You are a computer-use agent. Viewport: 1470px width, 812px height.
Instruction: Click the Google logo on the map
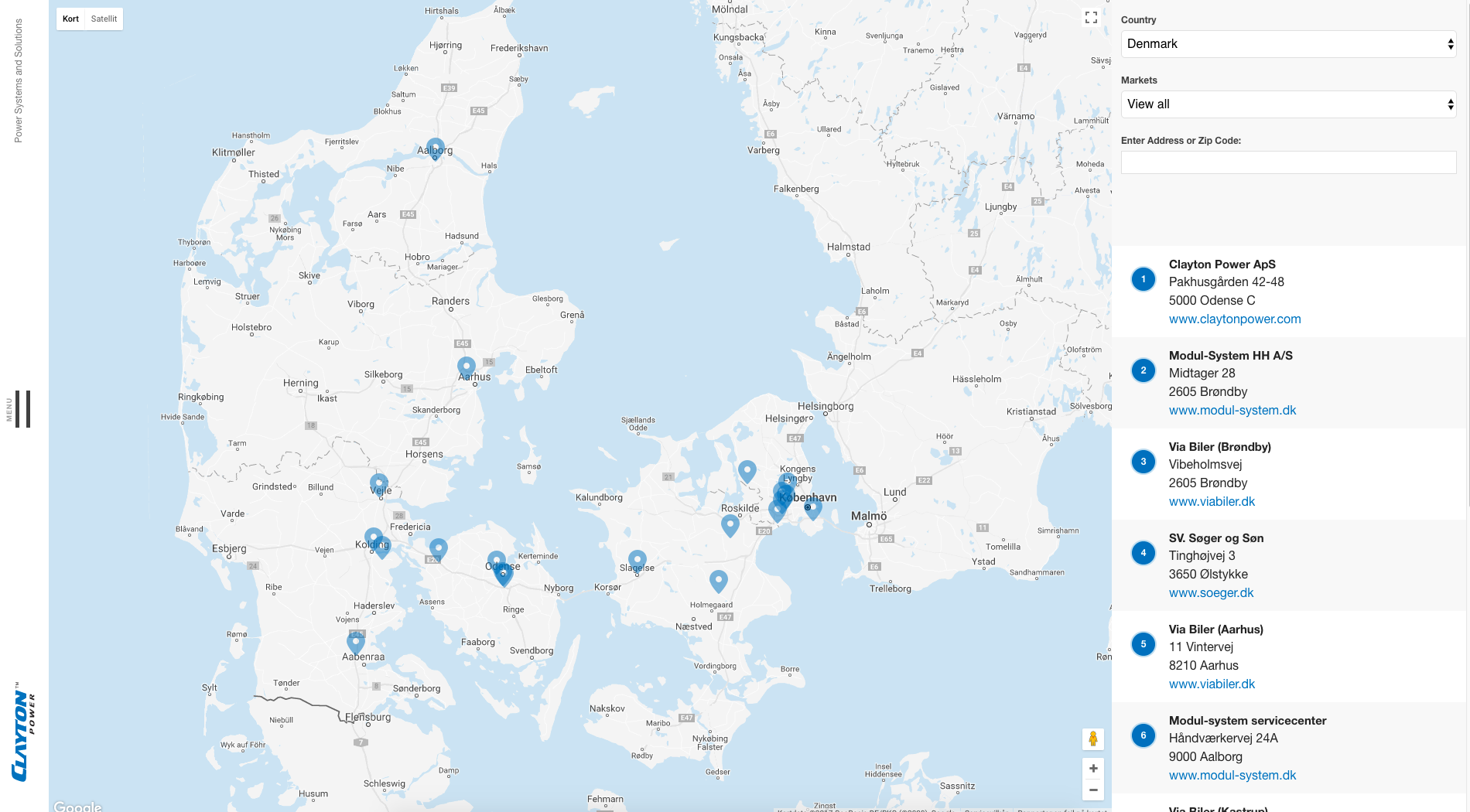[77, 806]
